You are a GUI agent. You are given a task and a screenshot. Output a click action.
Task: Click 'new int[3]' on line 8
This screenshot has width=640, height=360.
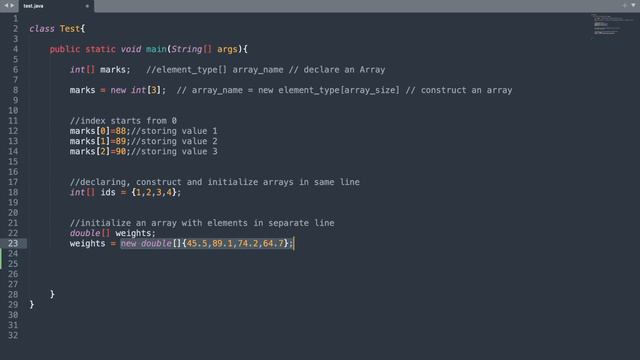(x=136, y=90)
